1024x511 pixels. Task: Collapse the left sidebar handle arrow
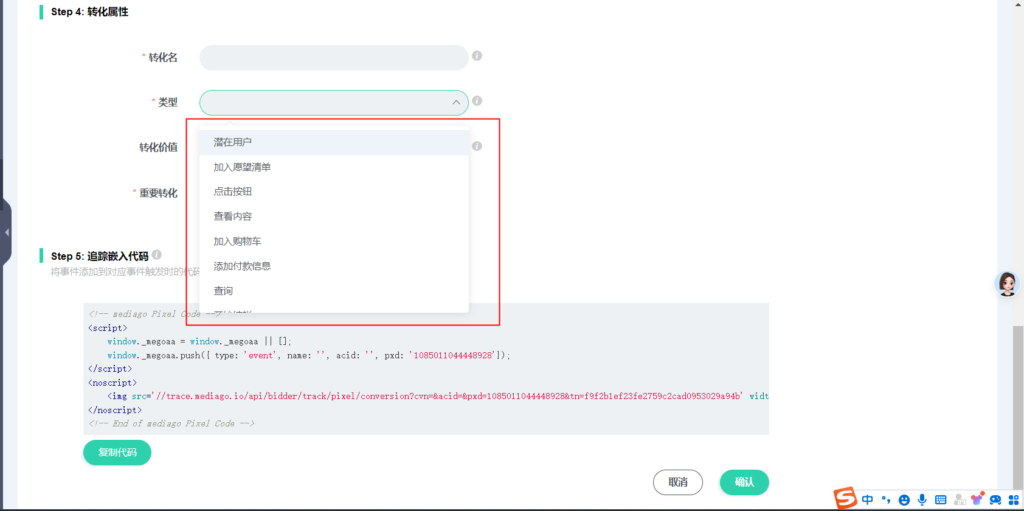(x=6, y=233)
